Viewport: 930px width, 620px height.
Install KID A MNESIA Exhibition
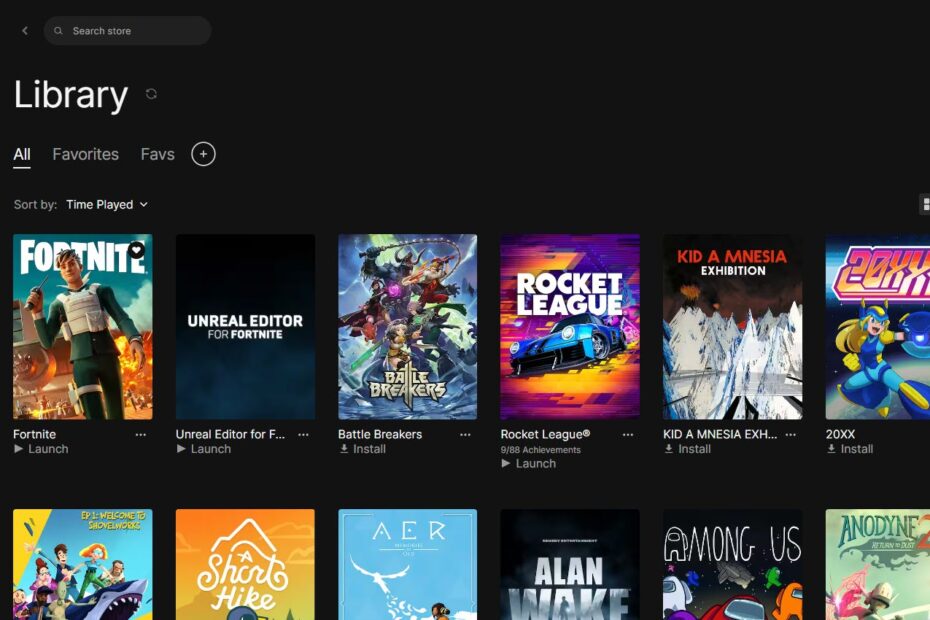[x=687, y=449]
